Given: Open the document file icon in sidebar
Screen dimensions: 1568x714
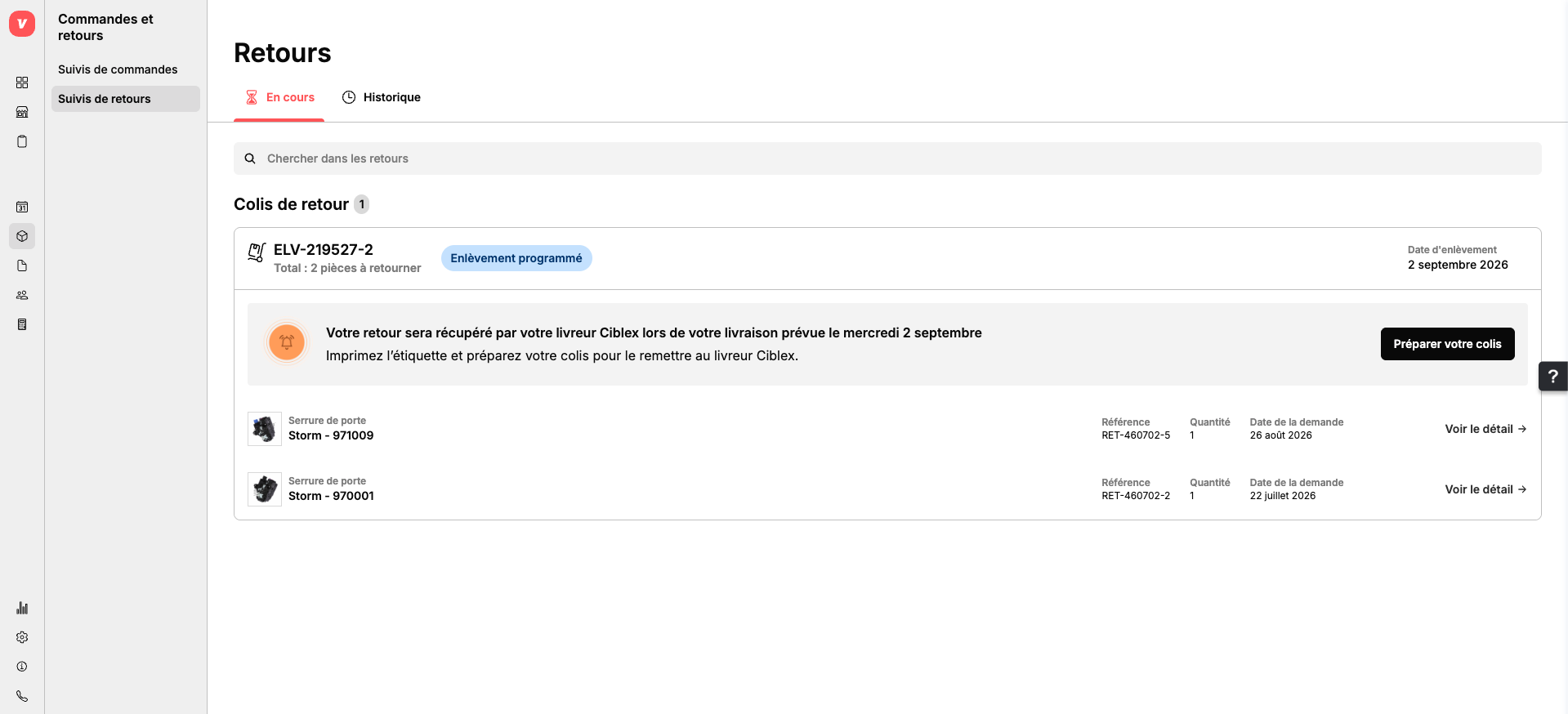Looking at the screenshot, I should [22, 266].
